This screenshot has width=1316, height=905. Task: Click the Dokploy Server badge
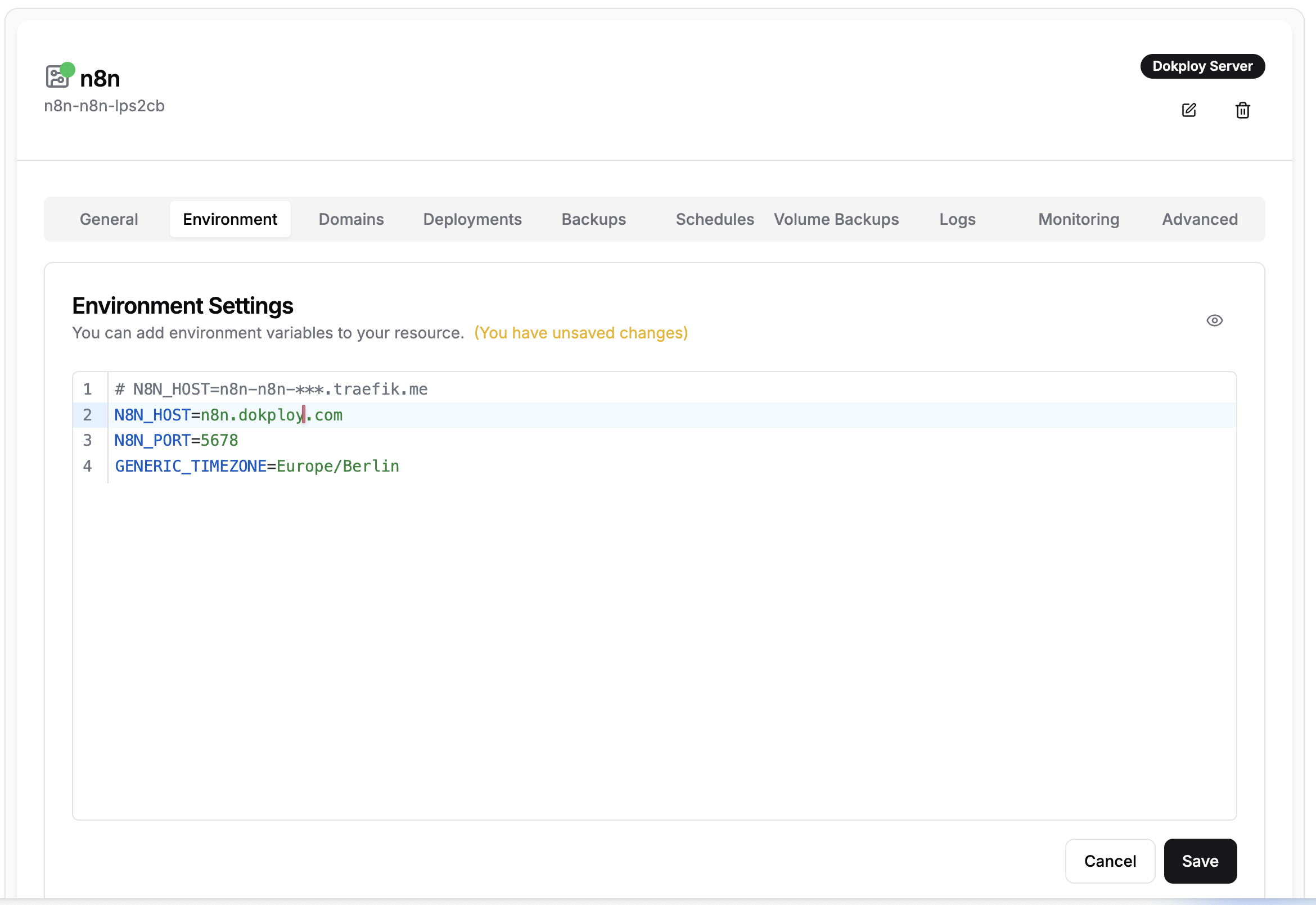(1202, 66)
